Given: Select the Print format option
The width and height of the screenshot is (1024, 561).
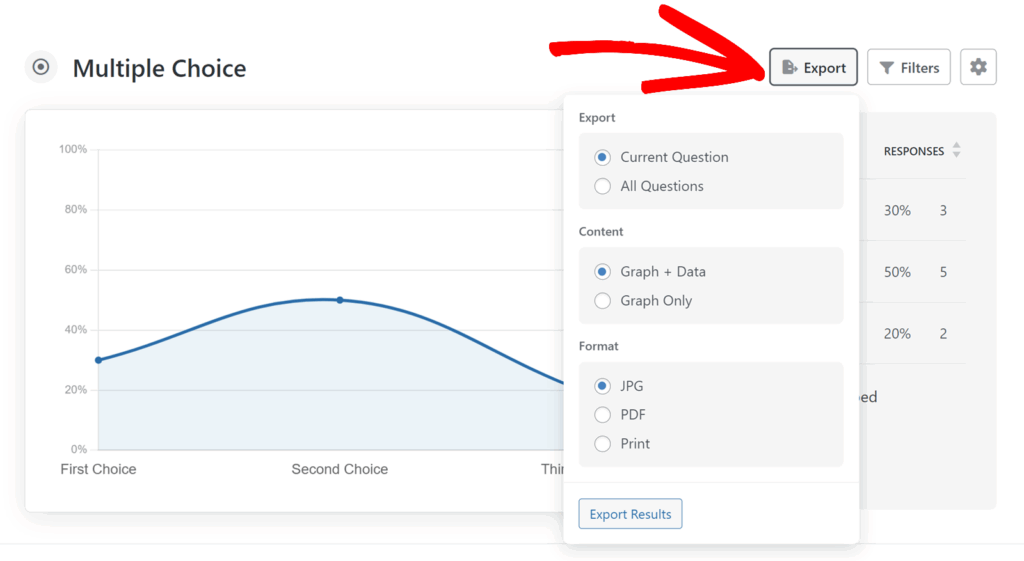Looking at the screenshot, I should coord(602,444).
